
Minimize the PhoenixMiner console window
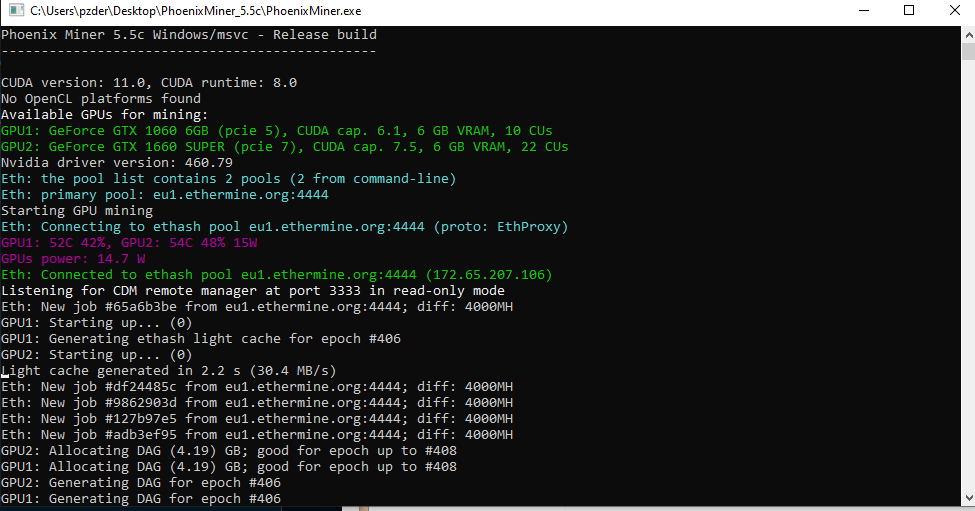pyautogui.click(x=864, y=11)
